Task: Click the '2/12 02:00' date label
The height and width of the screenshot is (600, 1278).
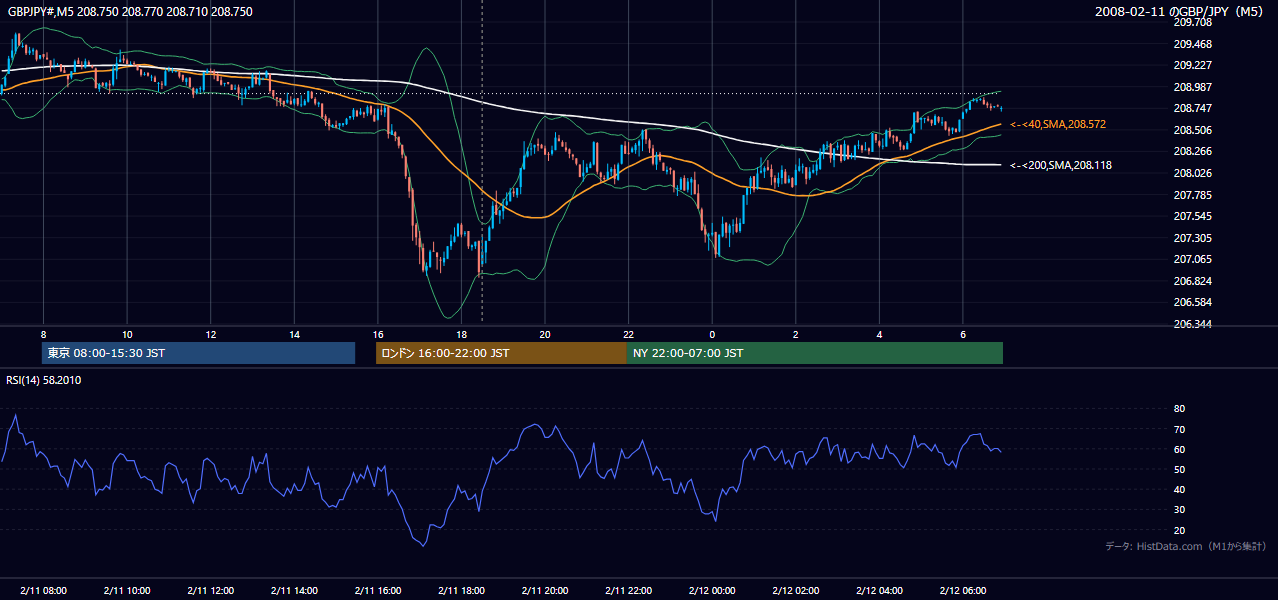Action: [796, 590]
